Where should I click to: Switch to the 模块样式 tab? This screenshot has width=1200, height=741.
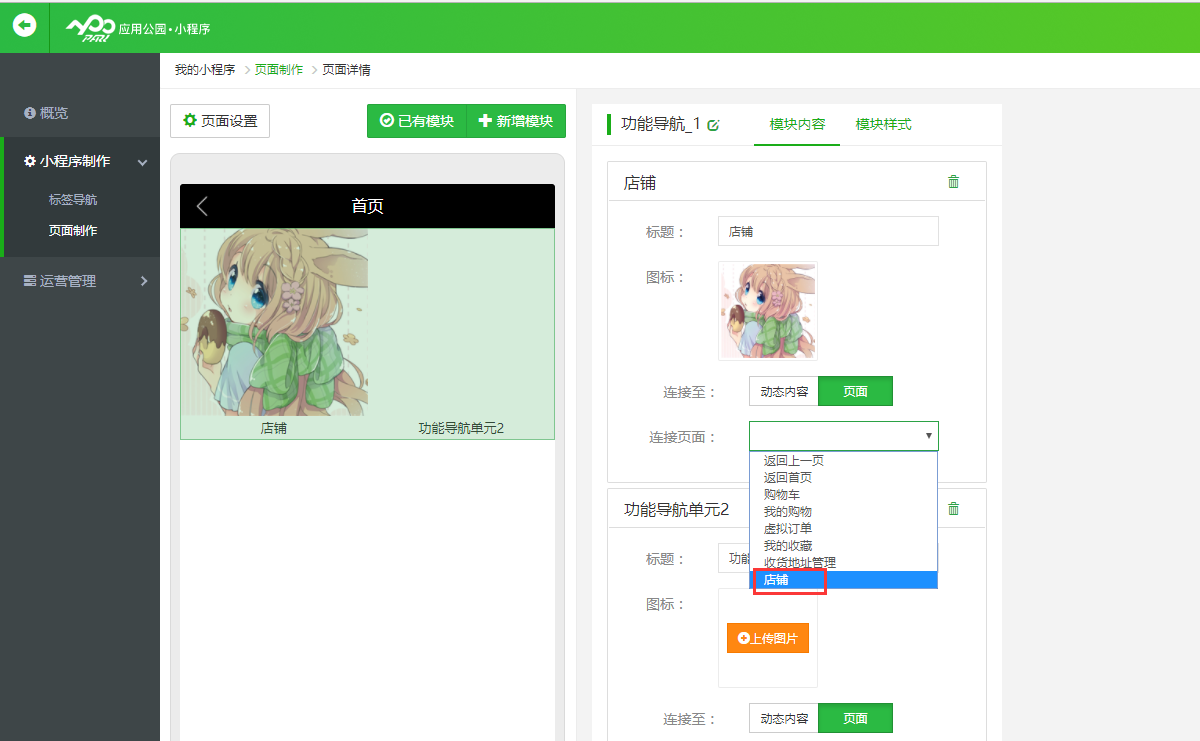click(883, 125)
